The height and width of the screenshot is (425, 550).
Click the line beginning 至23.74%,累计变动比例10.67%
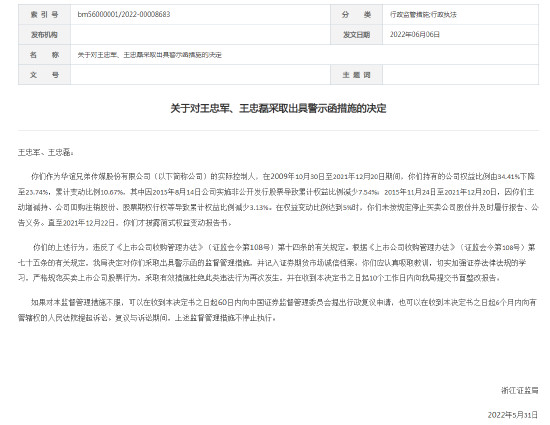tap(276, 192)
